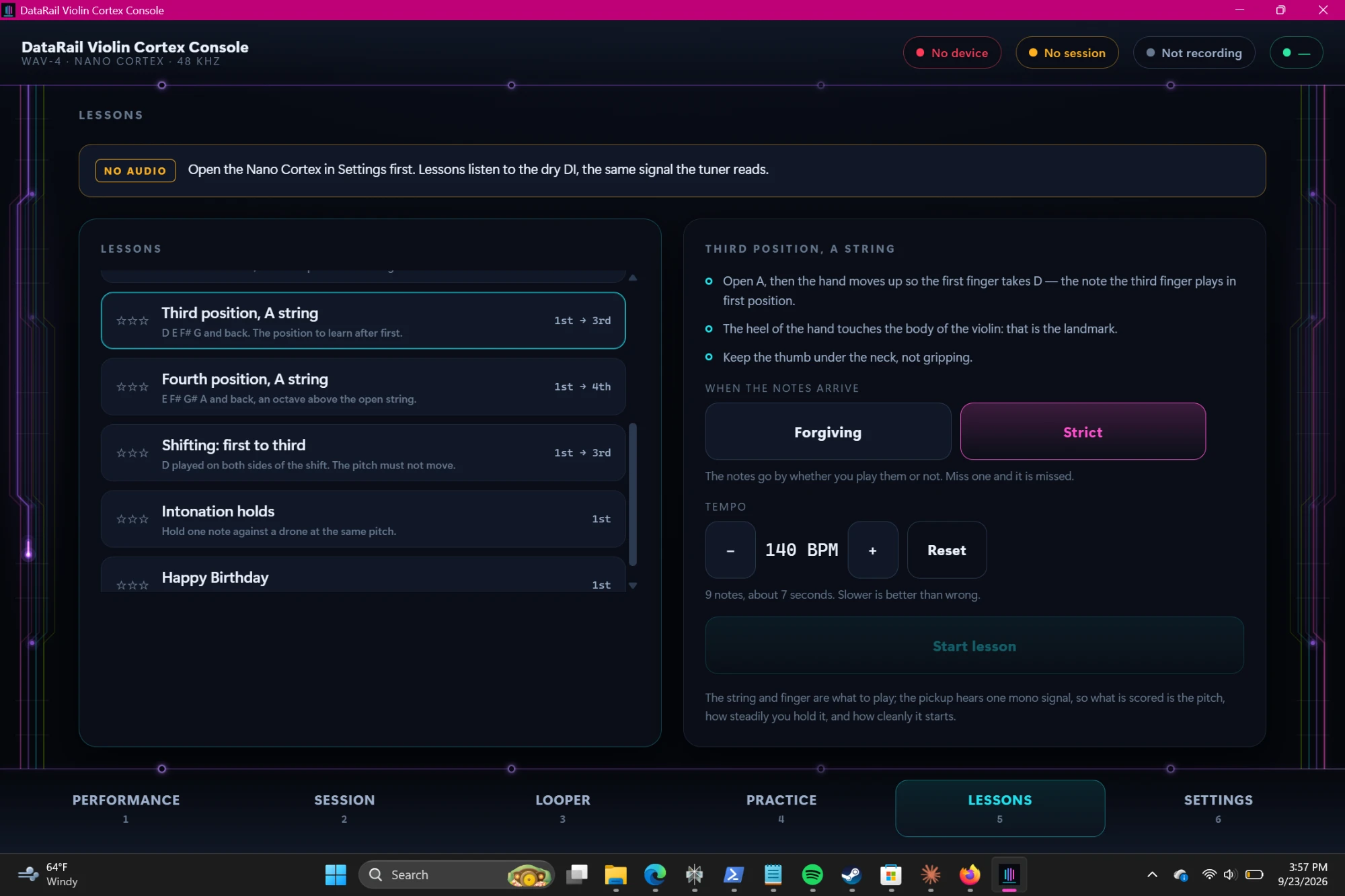Open the Settings tab

point(1219,808)
